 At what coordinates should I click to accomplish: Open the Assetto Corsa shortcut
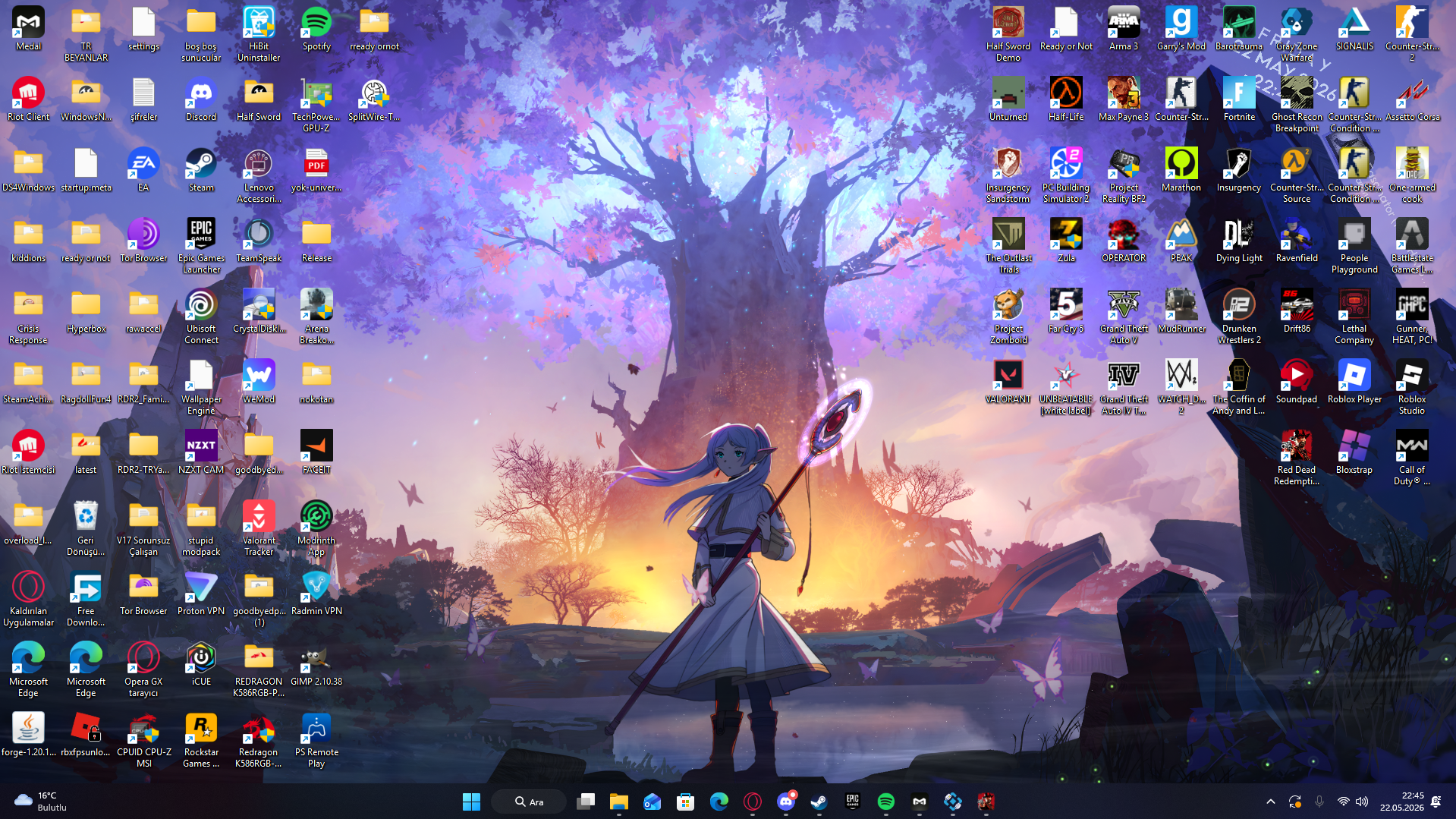1412,99
